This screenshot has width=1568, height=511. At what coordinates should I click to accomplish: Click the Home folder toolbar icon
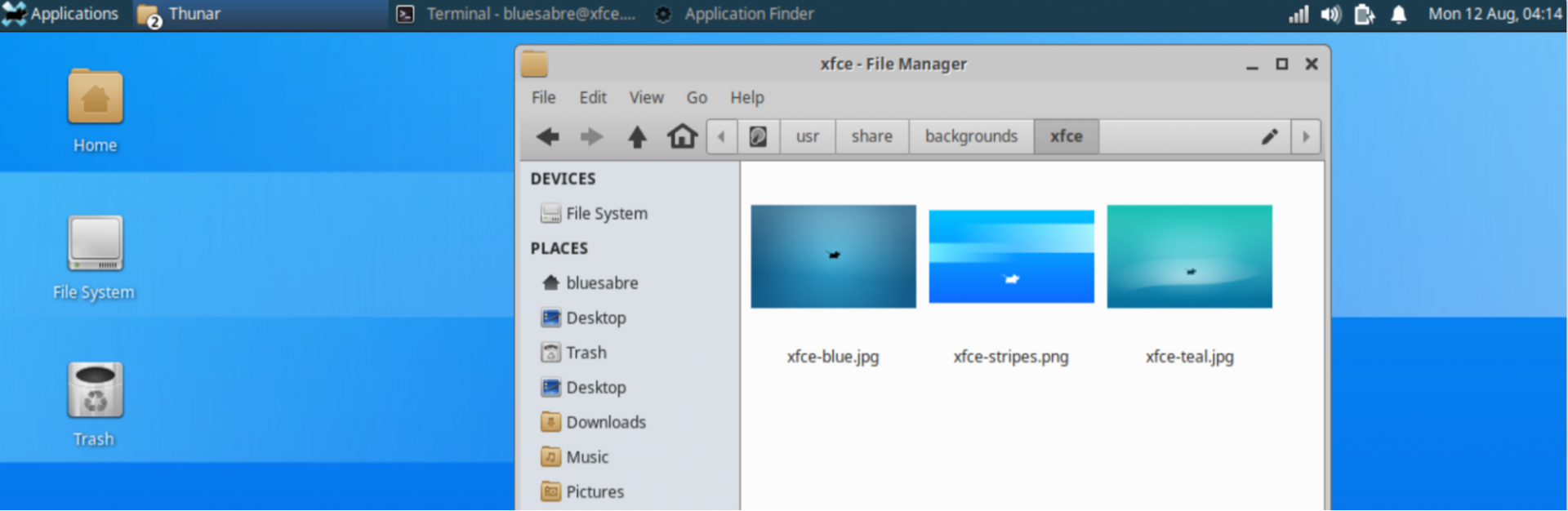(x=682, y=136)
